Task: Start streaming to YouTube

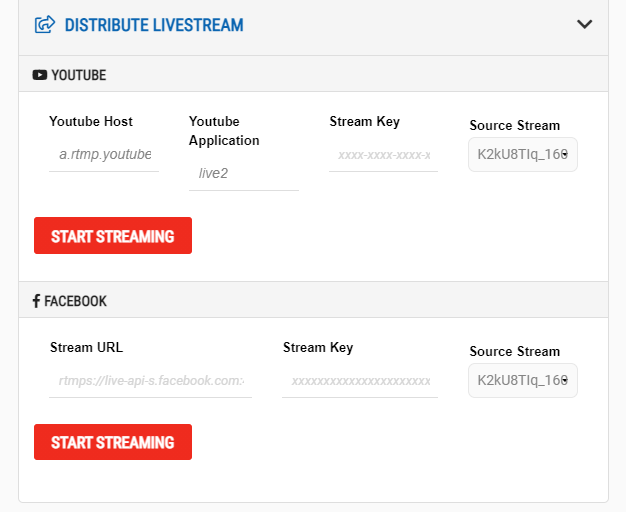Action: (x=113, y=236)
